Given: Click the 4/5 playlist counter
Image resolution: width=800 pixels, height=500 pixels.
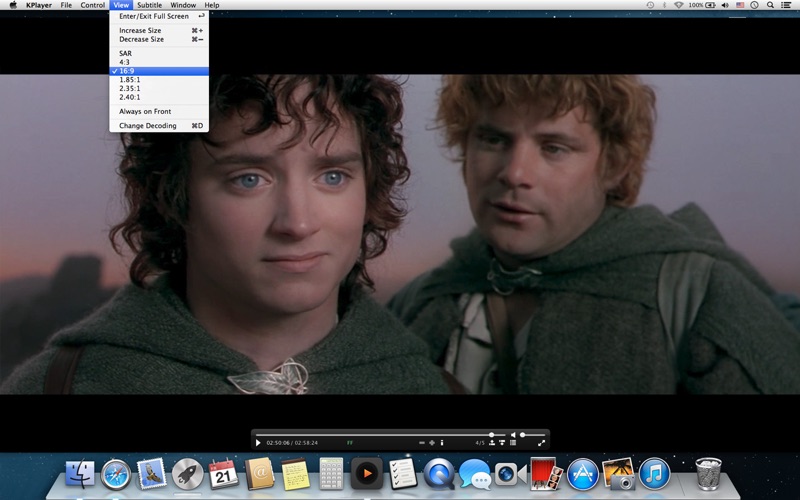Looking at the screenshot, I should coord(480,443).
